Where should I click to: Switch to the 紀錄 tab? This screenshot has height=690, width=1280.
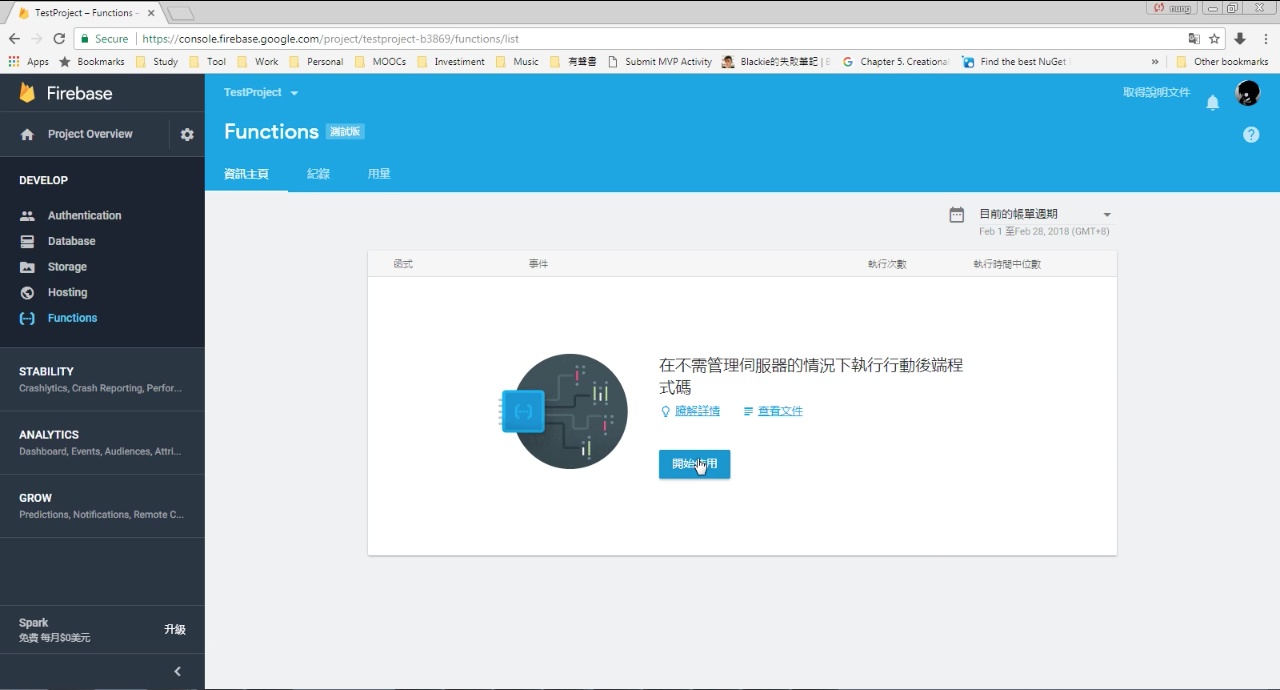(318, 174)
